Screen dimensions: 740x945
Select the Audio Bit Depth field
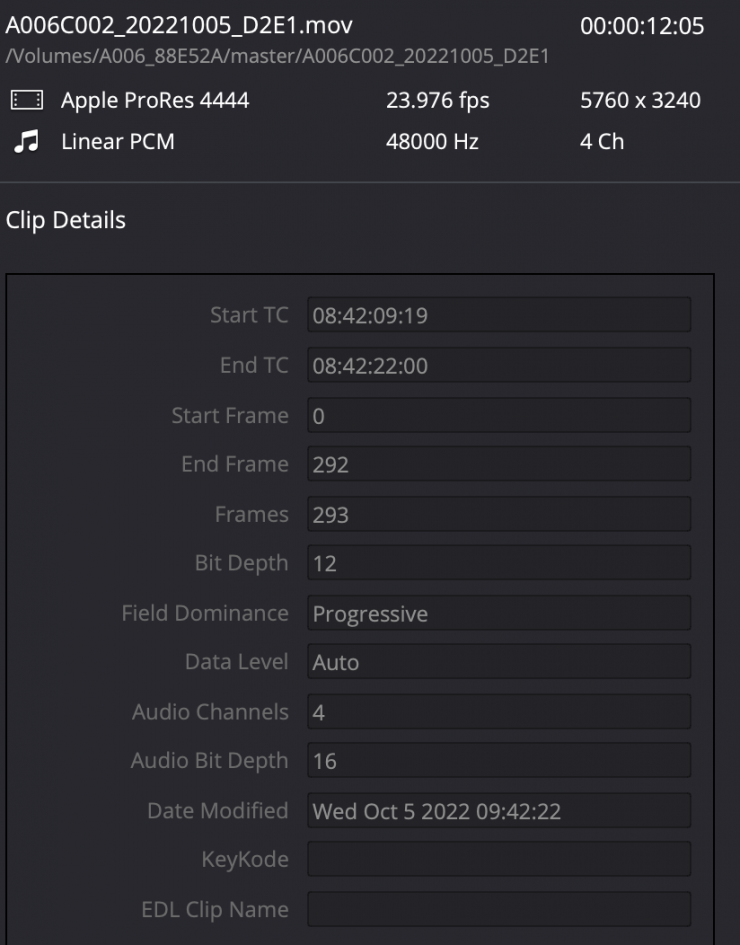pos(498,761)
